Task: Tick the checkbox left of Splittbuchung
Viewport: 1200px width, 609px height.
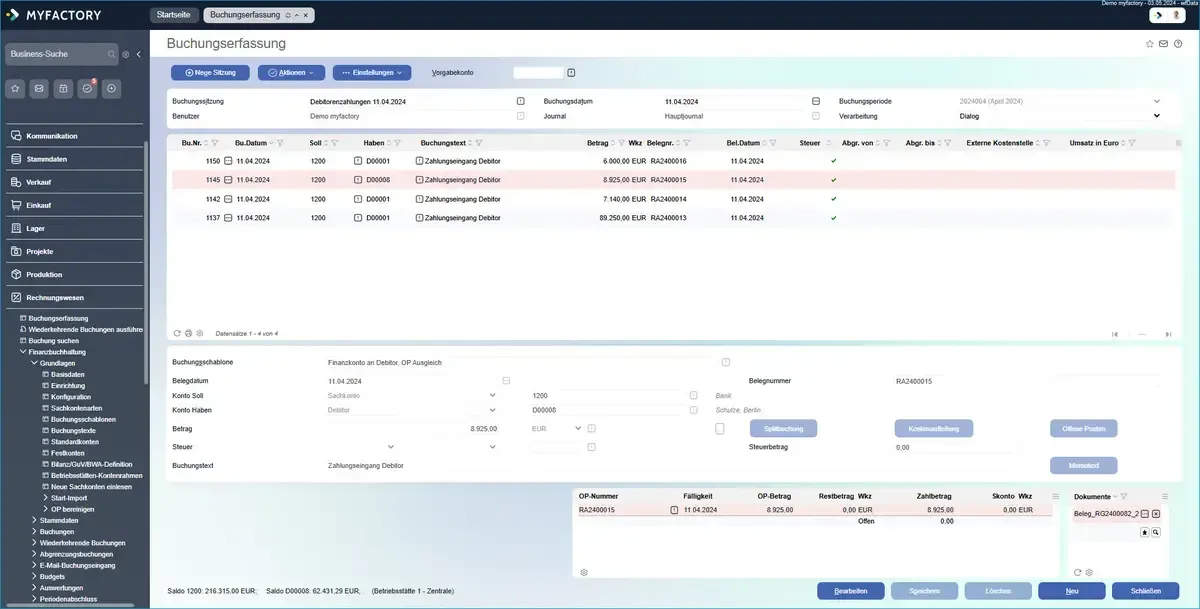Action: (720, 429)
